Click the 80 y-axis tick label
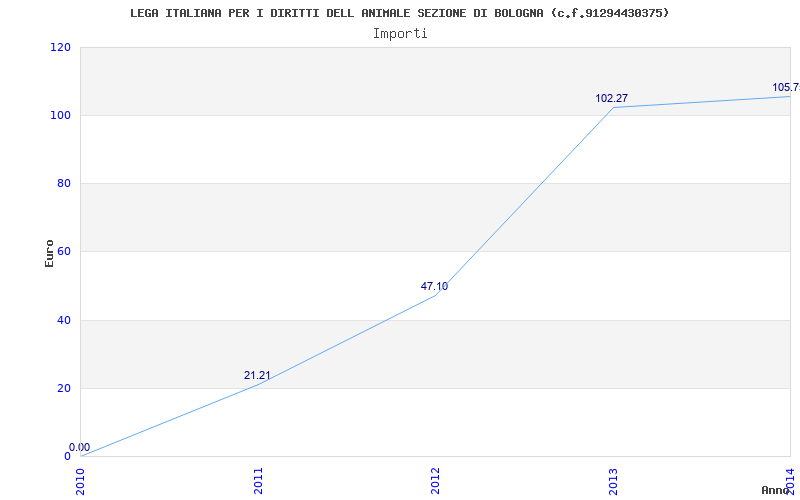 (x=64, y=183)
